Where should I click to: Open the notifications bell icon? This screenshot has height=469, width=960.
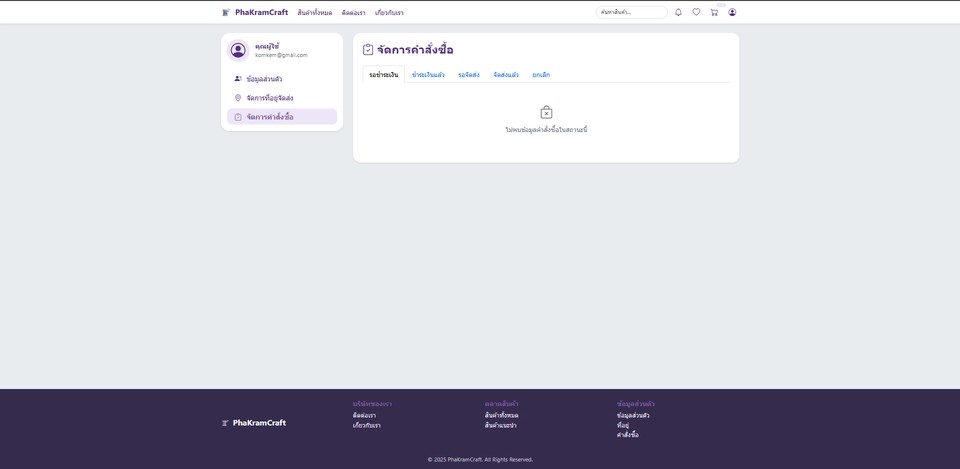(x=678, y=12)
